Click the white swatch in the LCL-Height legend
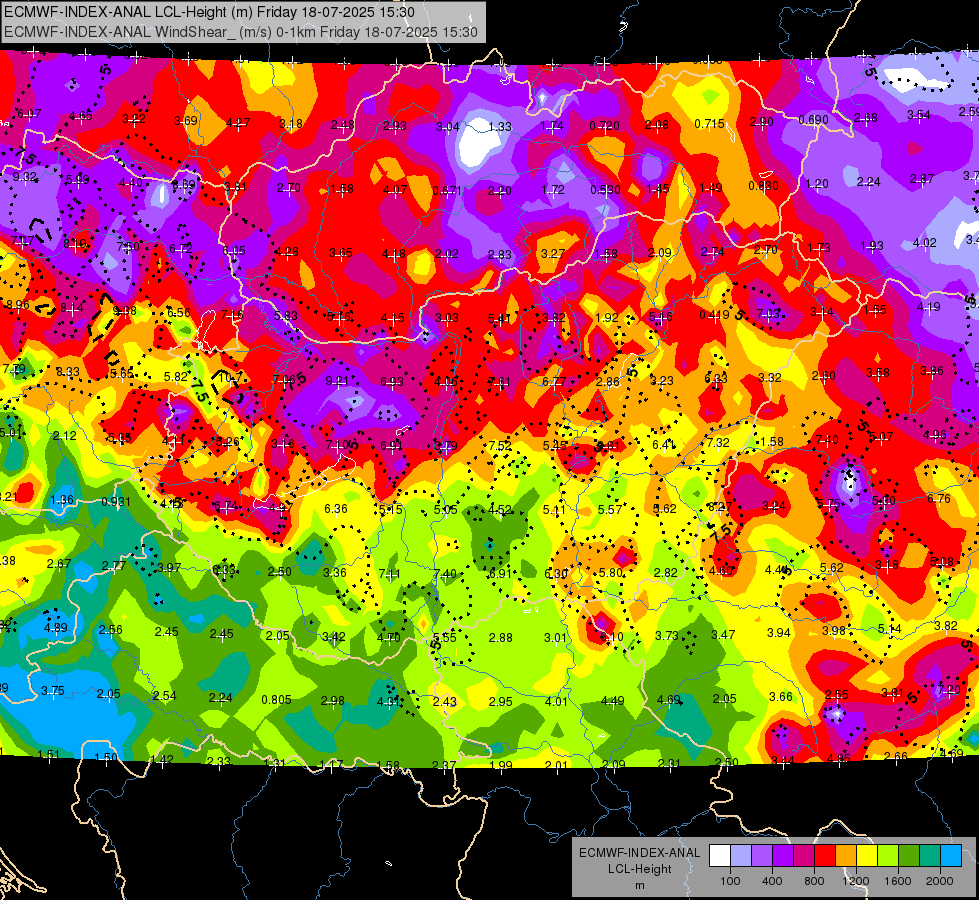Viewport: 979px width, 900px height. [720, 856]
